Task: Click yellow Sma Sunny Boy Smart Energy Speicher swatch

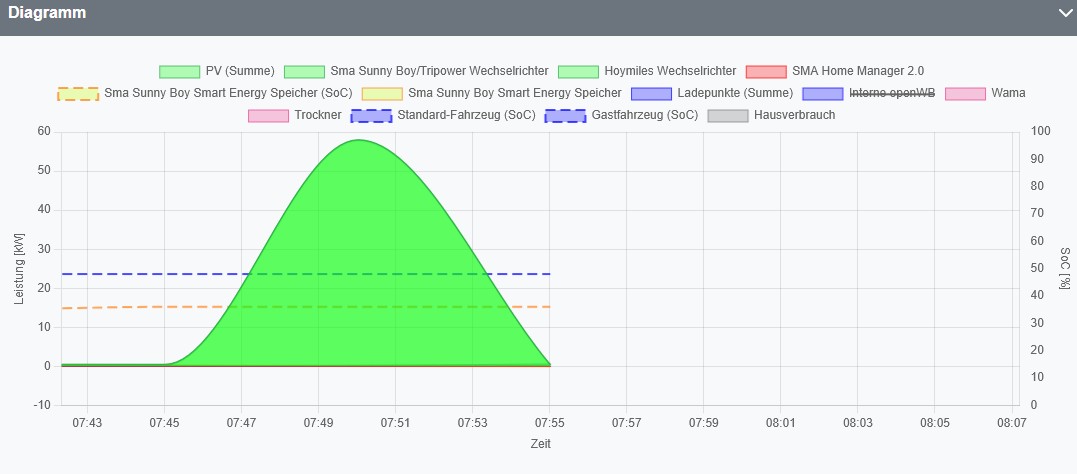Action: coord(382,93)
